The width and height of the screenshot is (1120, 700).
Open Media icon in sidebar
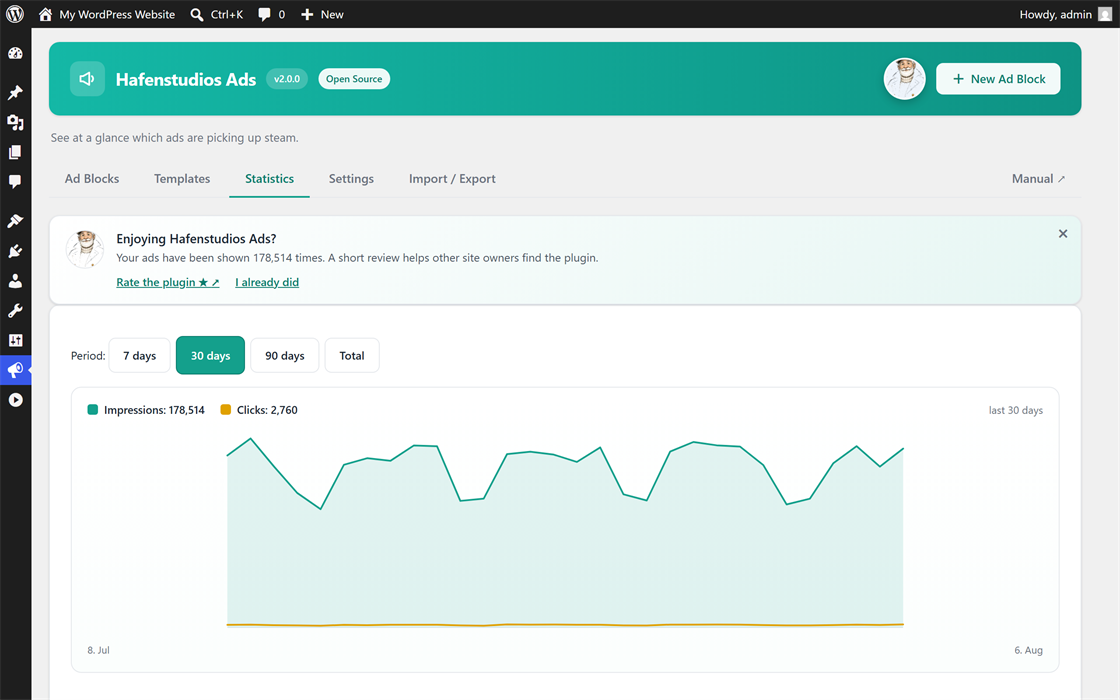[15, 122]
